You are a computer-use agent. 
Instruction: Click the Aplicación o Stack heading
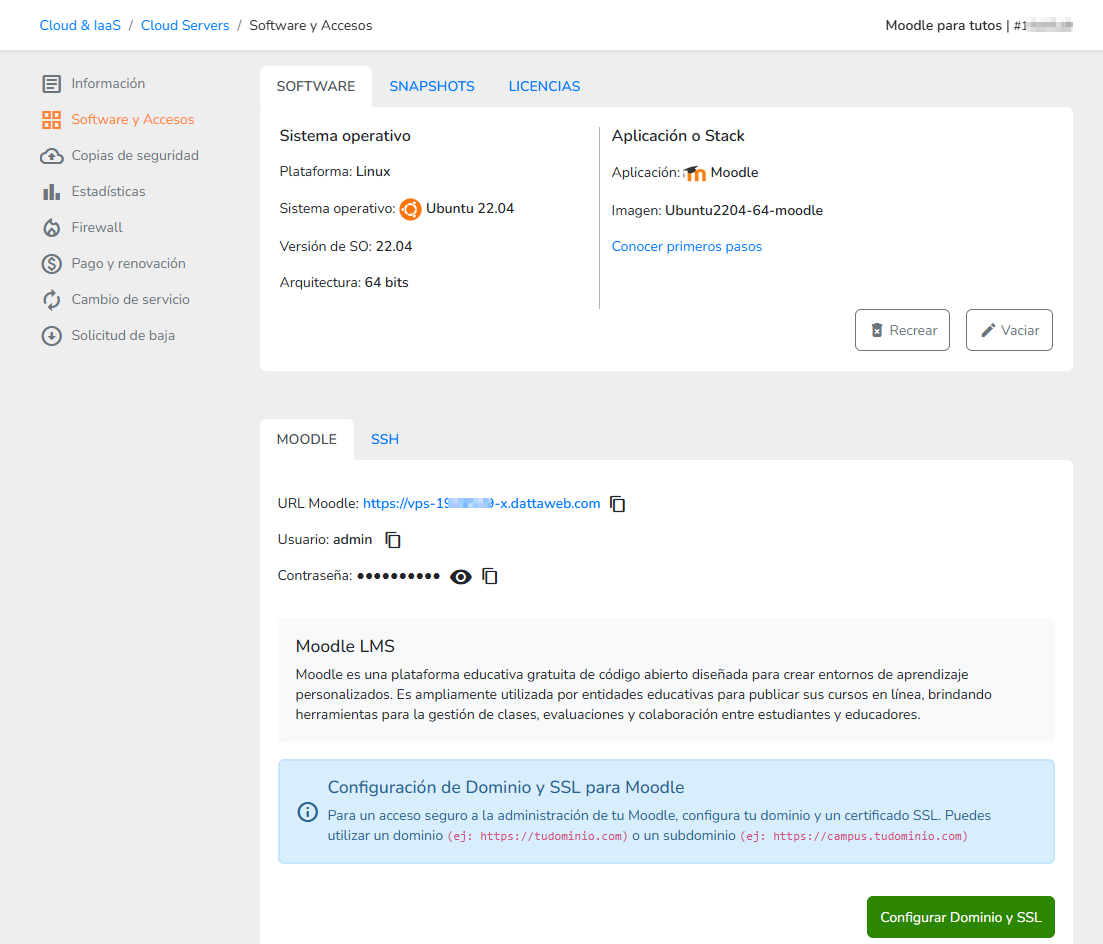pyautogui.click(x=678, y=136)
